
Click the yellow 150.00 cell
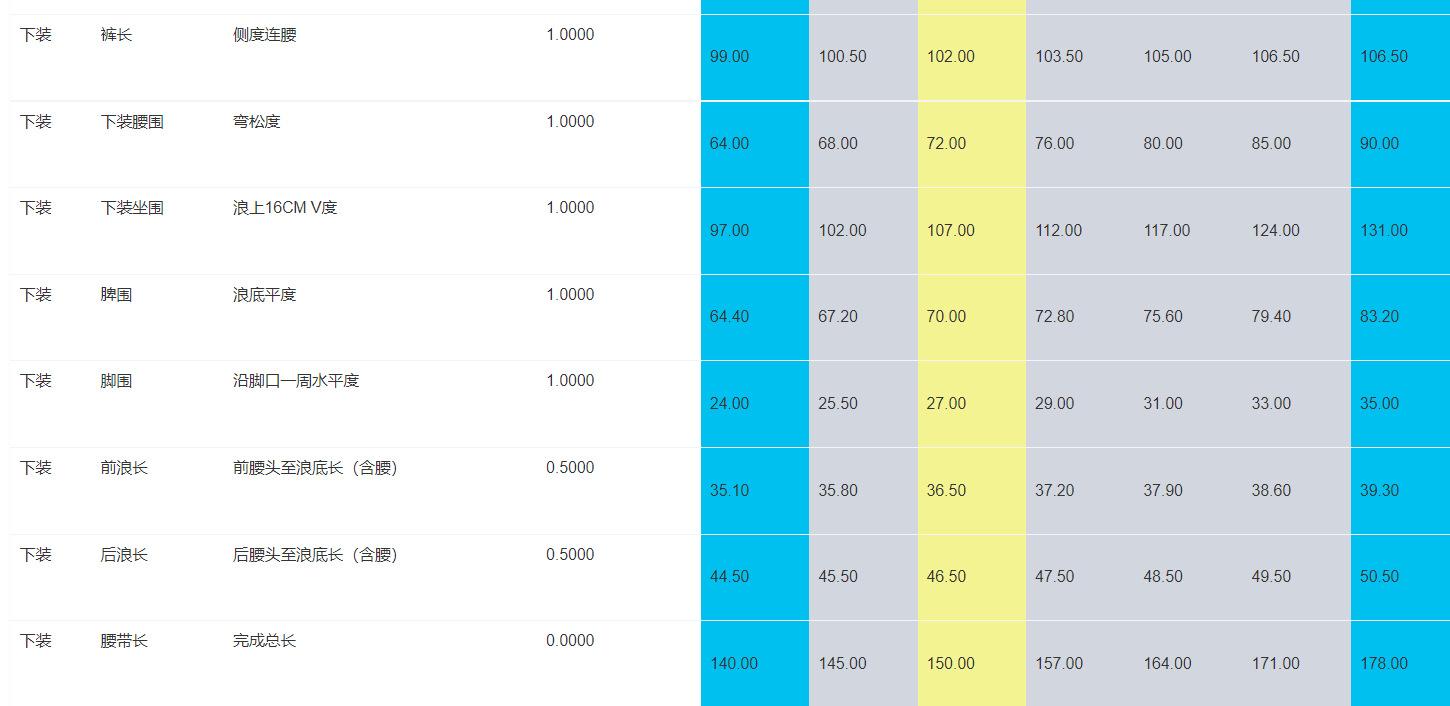950,664
